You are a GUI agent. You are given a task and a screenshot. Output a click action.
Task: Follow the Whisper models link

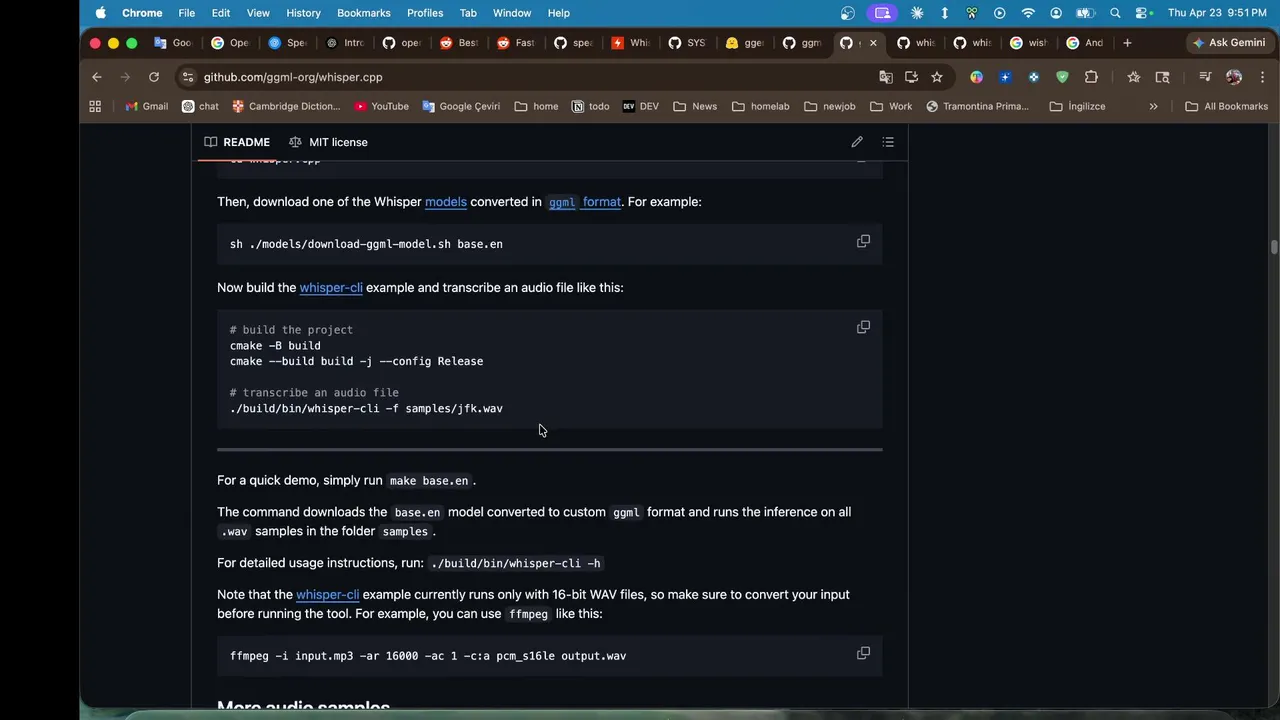[x=446, y=202]
